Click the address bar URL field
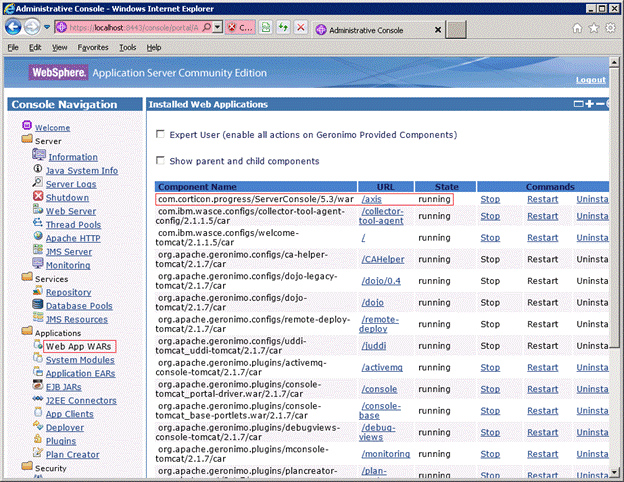 (133, 27)
